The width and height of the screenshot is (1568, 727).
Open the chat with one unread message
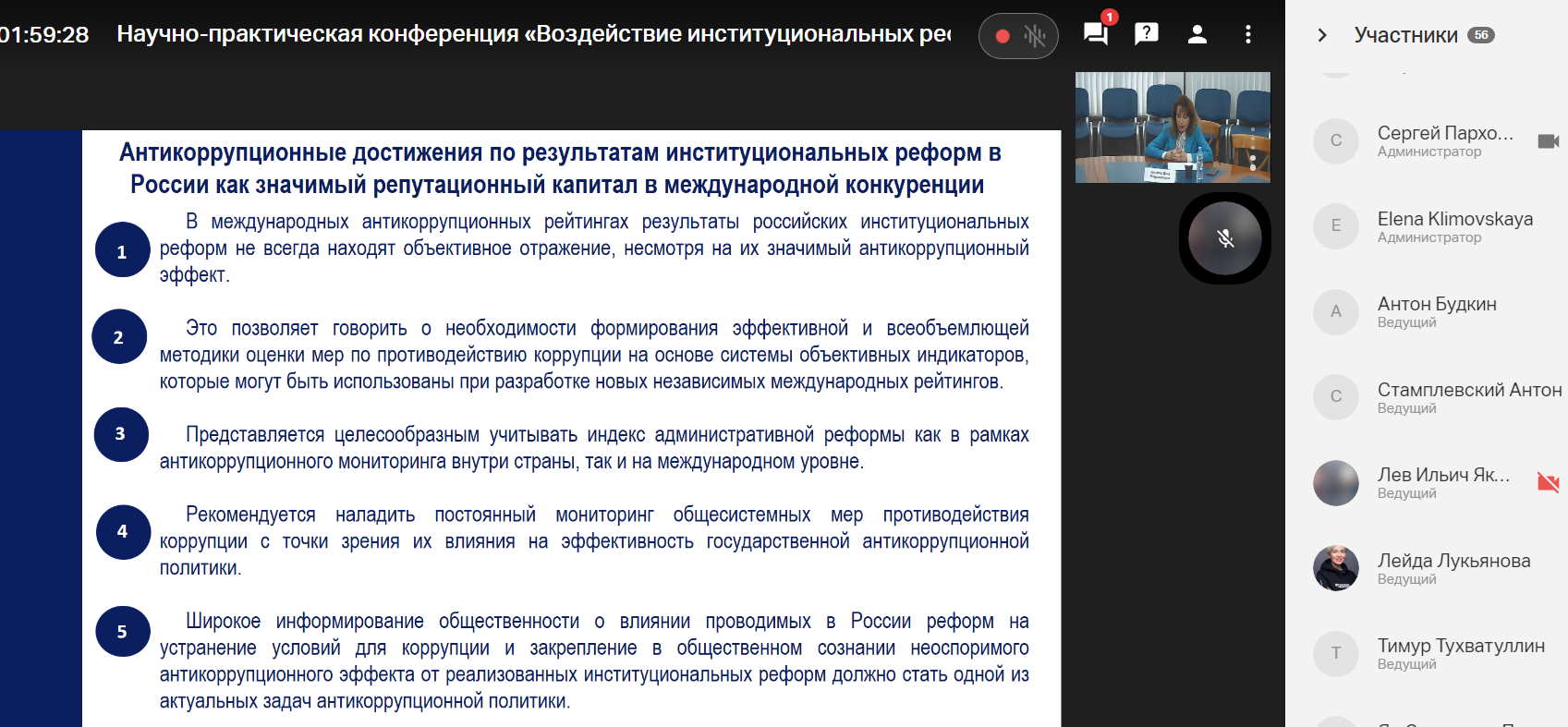1096,35
